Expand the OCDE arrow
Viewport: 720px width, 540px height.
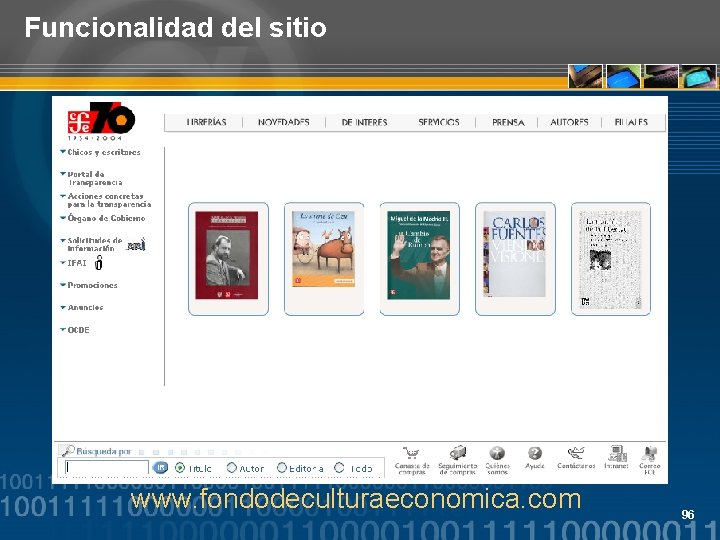(63, 329)
